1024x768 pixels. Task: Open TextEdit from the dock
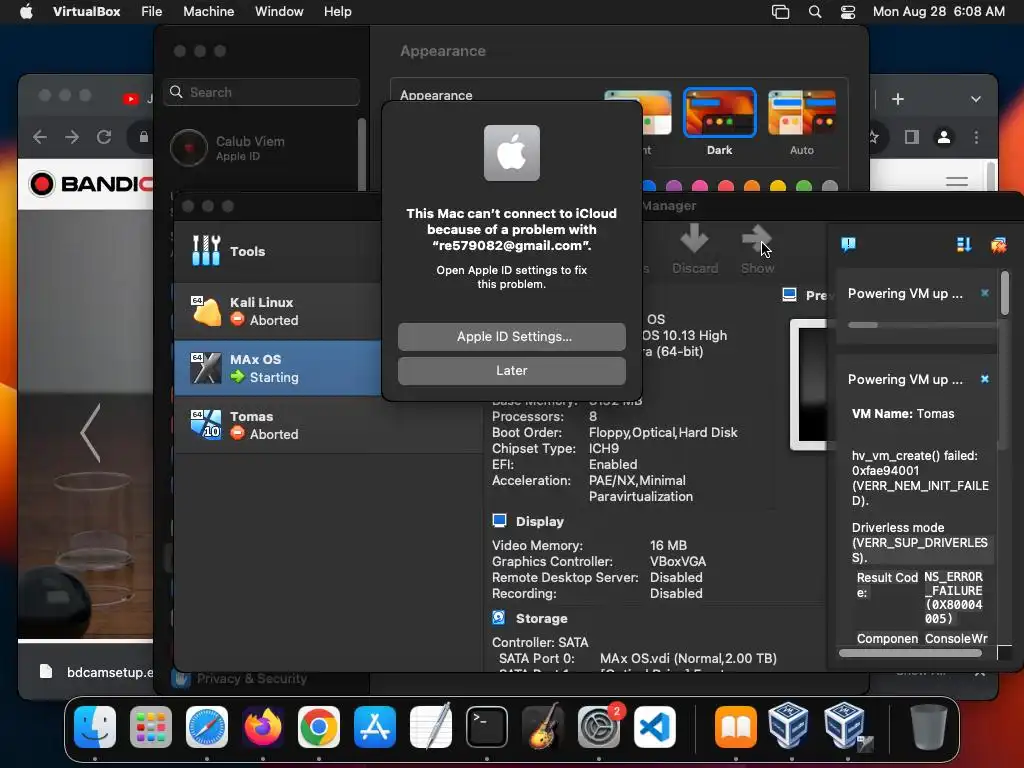[431, 727]
